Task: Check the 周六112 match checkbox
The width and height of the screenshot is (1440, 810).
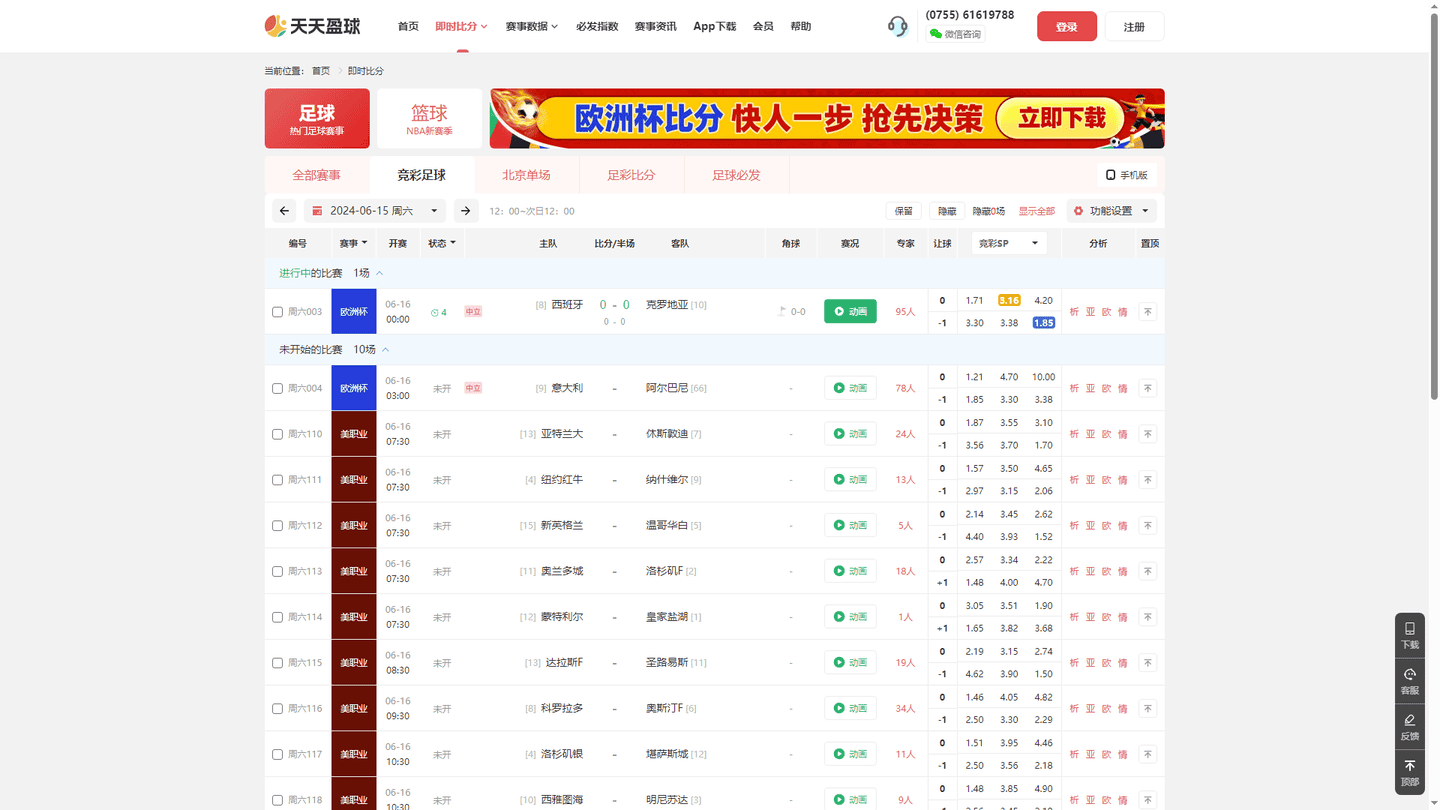Action: click(278, 526)
